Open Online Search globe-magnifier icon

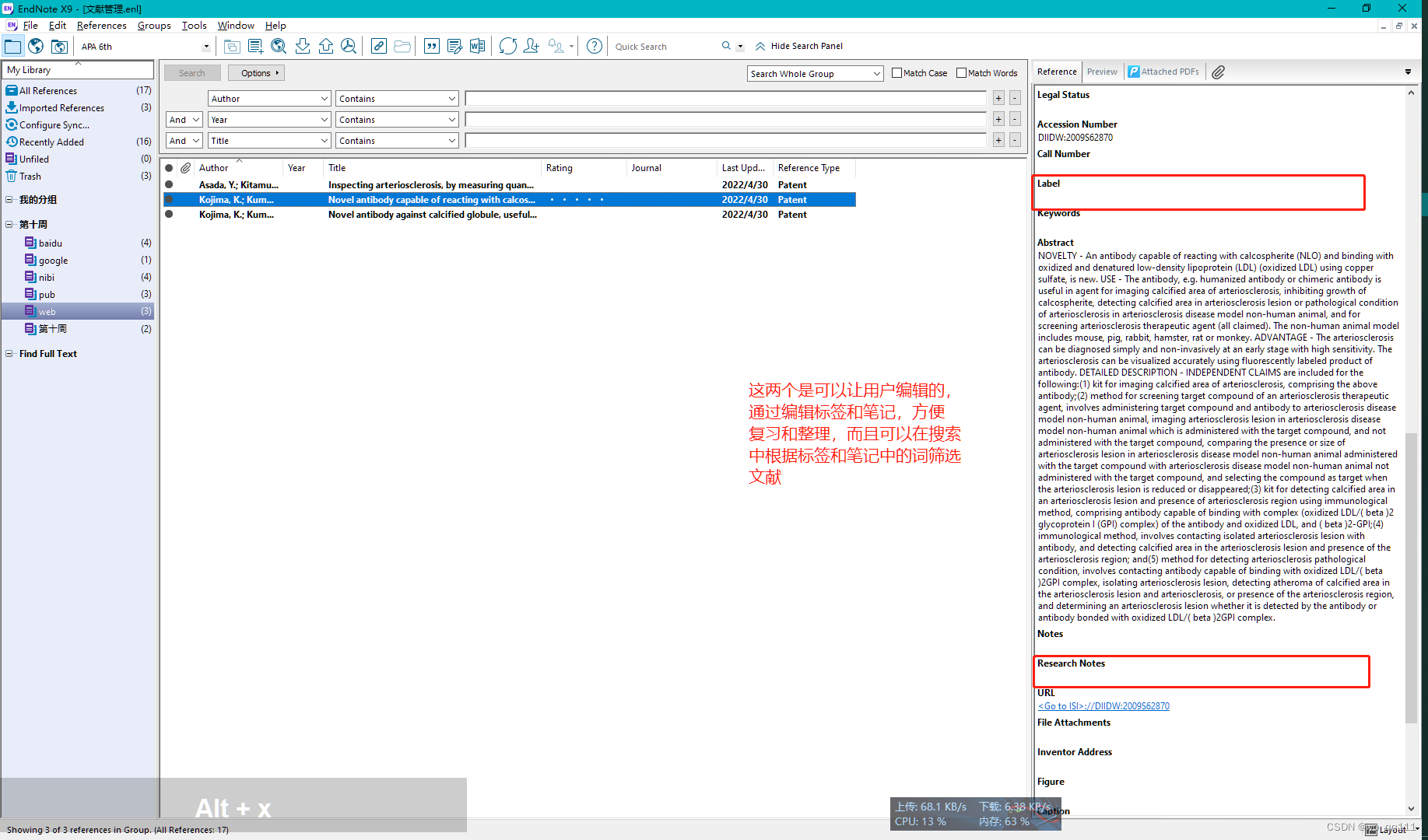pyautogui.click(x=279, y=46)
